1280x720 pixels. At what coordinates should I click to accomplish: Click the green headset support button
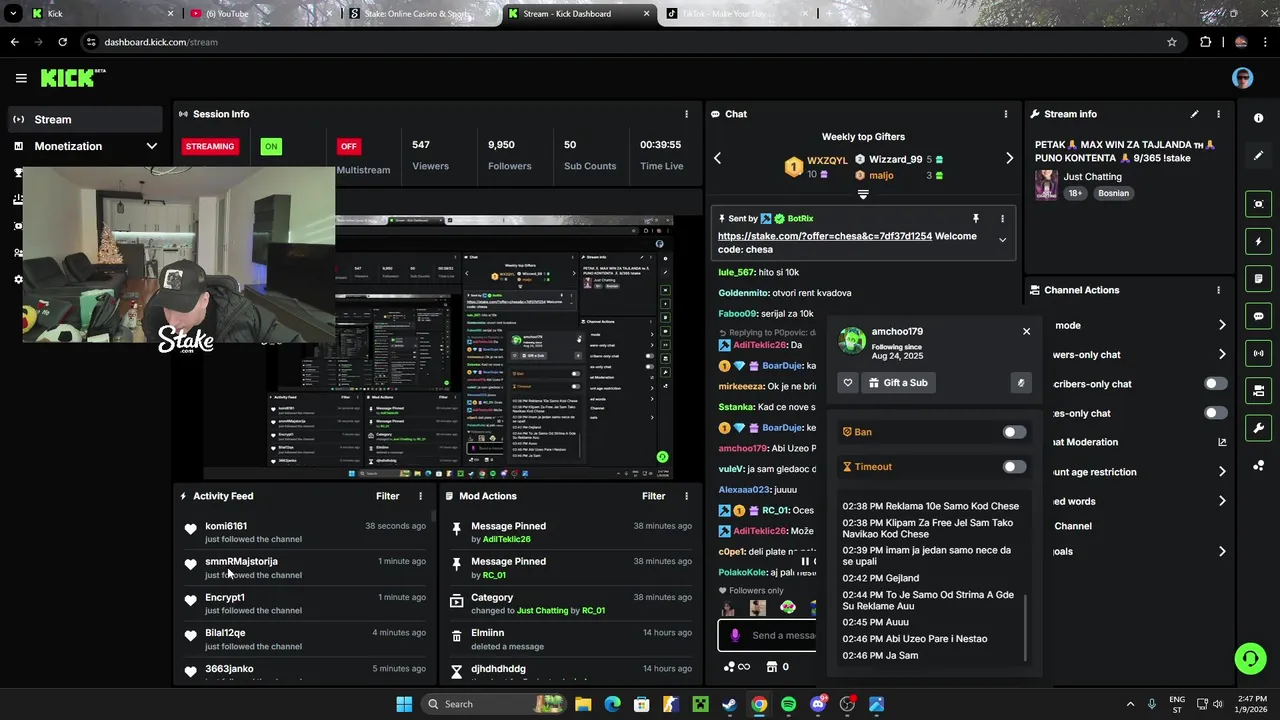coord(1250,658)
